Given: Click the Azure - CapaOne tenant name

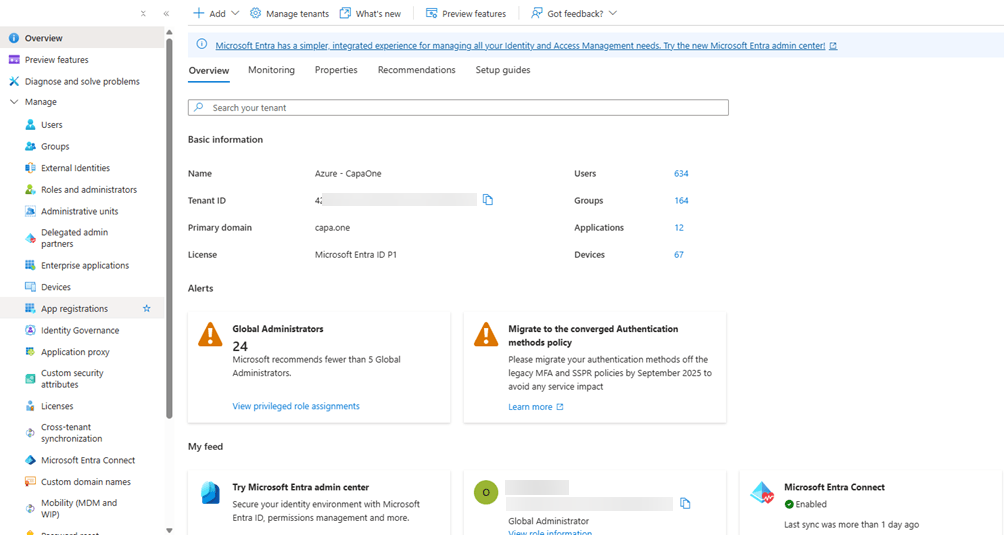Looking at the screenshot, I should [x=348, y=173].
